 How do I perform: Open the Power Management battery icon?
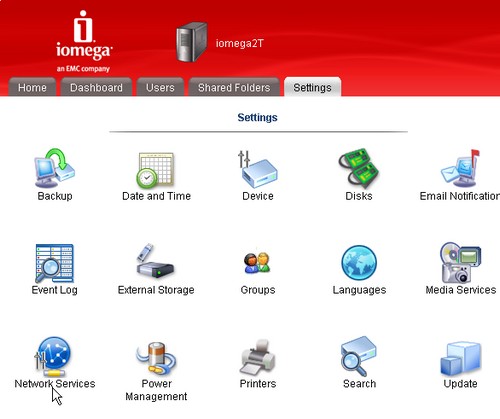156,358
